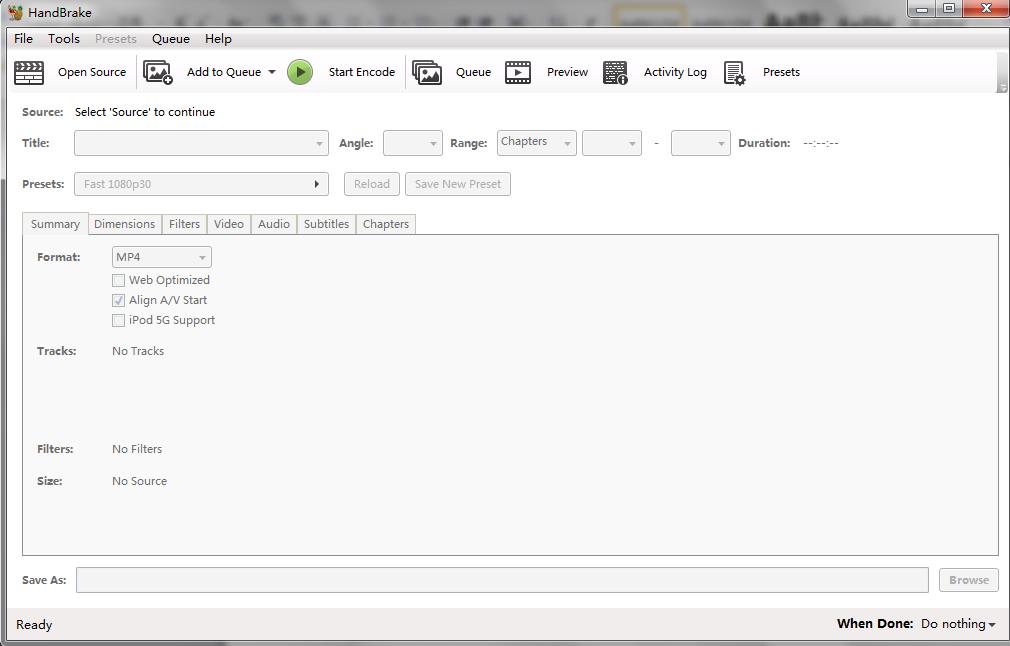Image resolution: width=1010 pixels, height=646 pixels.
Task: Click the Queue stacked-images icon
Action: pos(426,72)
